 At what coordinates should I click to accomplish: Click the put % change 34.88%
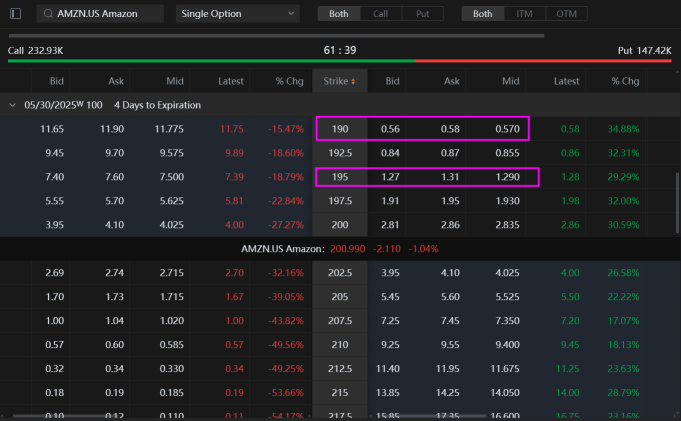pos(623,129)
